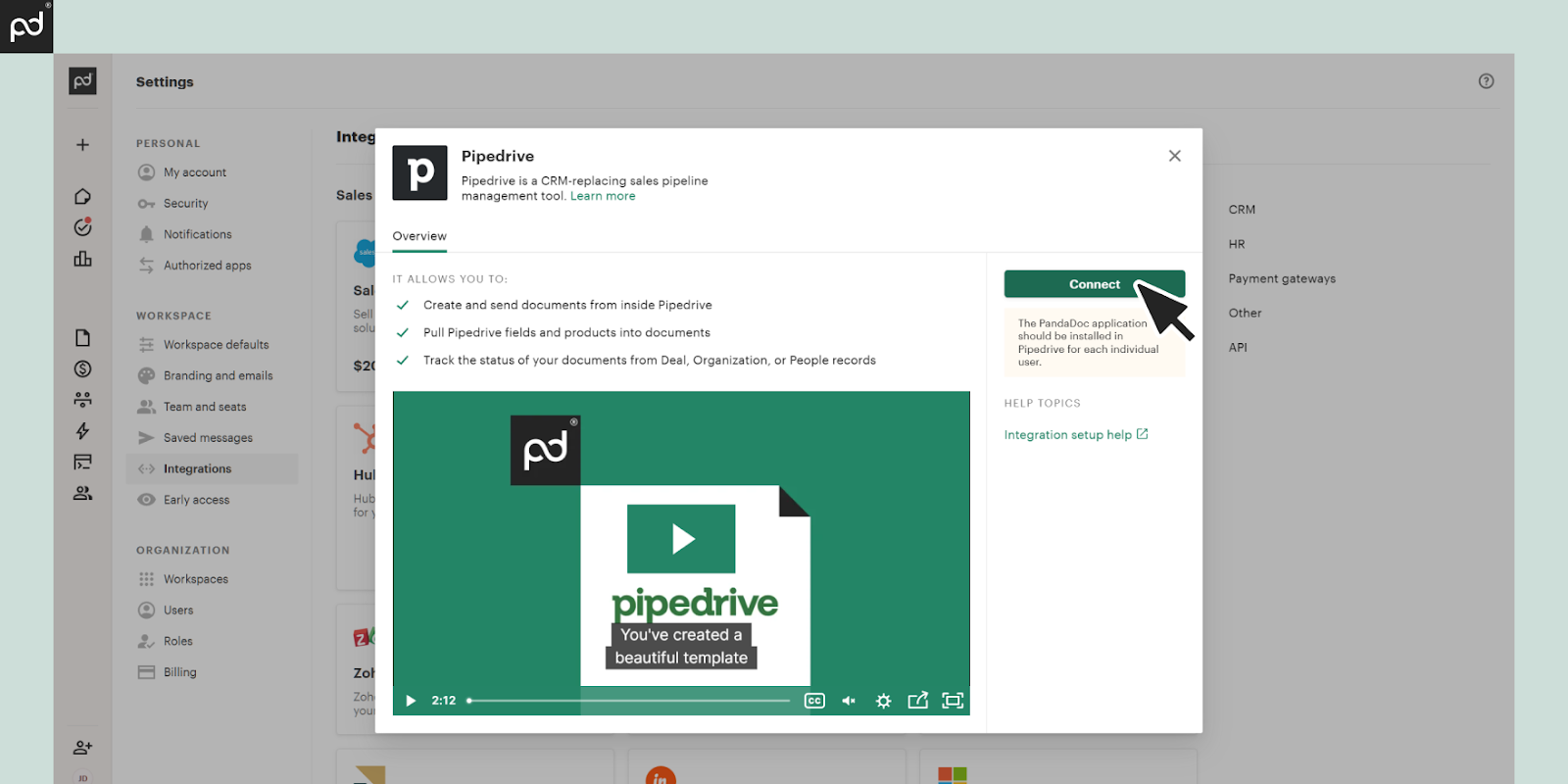
Task: Open the Documents icon in sidebar
Action: point(82,338)
